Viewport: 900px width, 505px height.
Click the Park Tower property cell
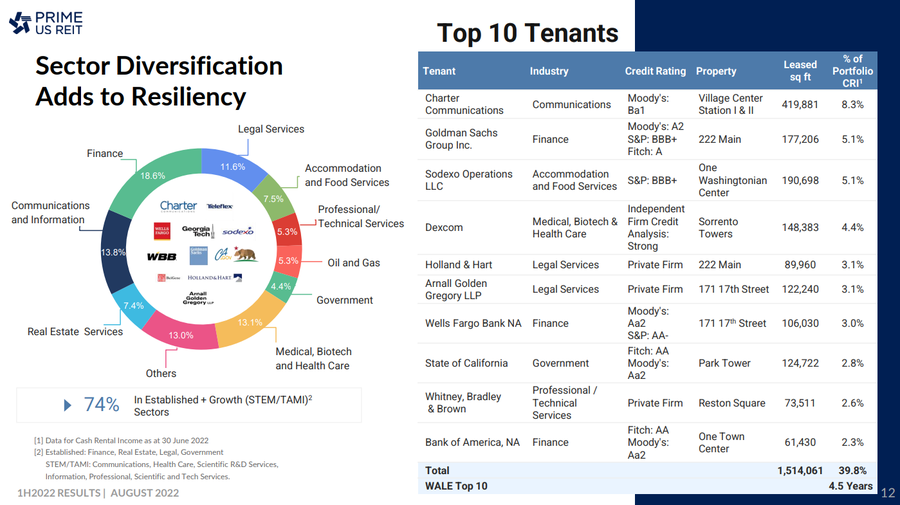pos(724,363)
